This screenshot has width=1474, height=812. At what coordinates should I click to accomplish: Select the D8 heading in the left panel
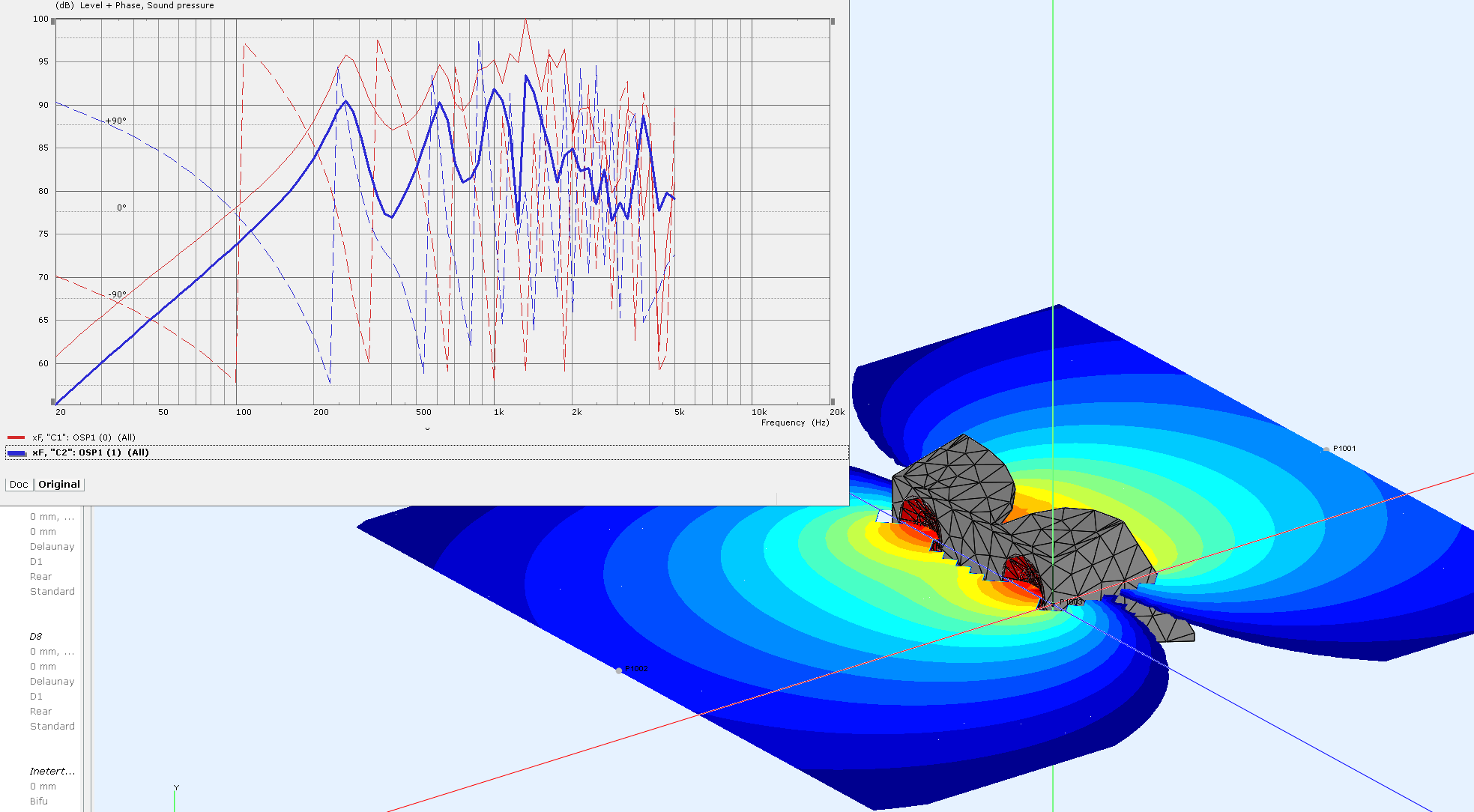pos(36,637)
